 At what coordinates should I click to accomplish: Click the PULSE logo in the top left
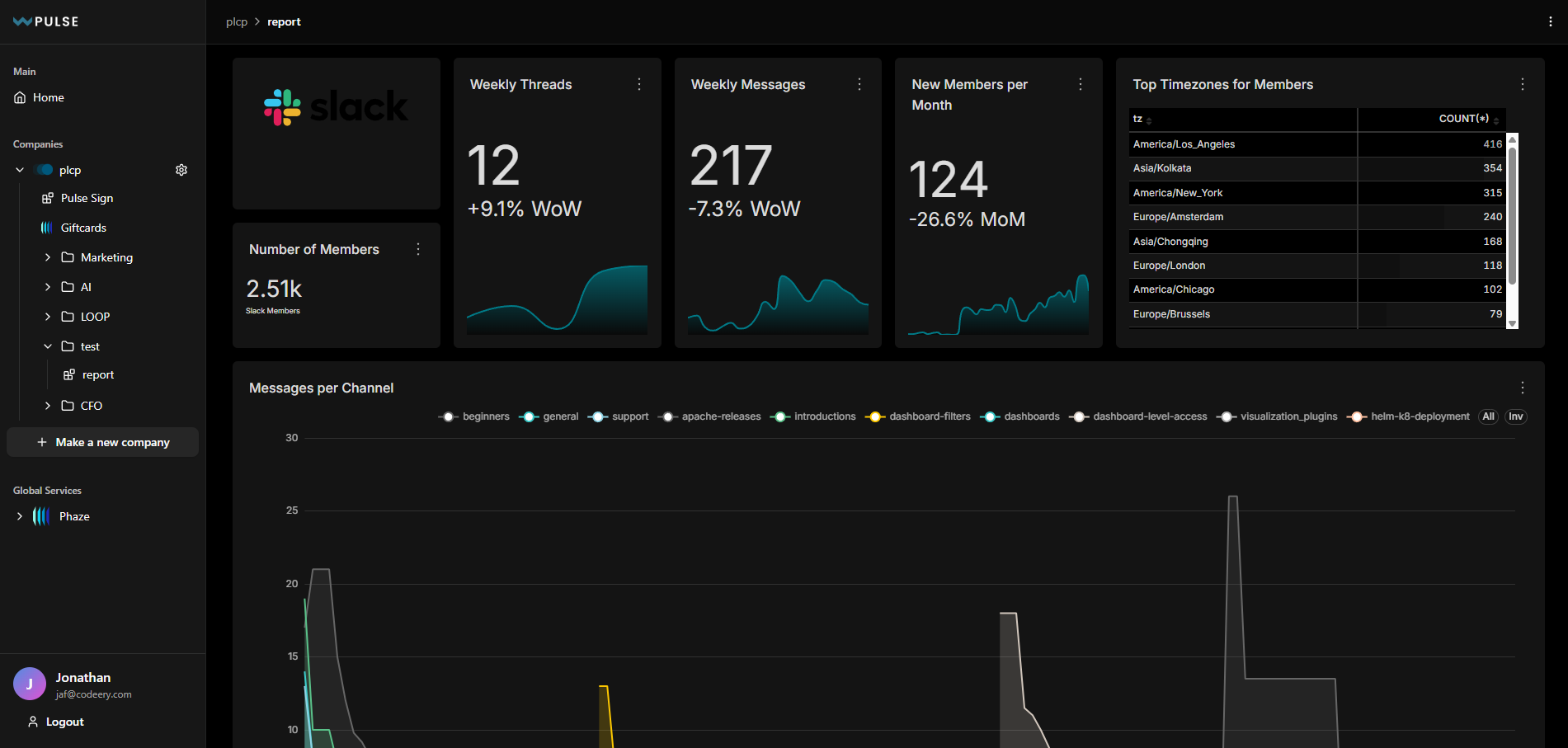45,21
